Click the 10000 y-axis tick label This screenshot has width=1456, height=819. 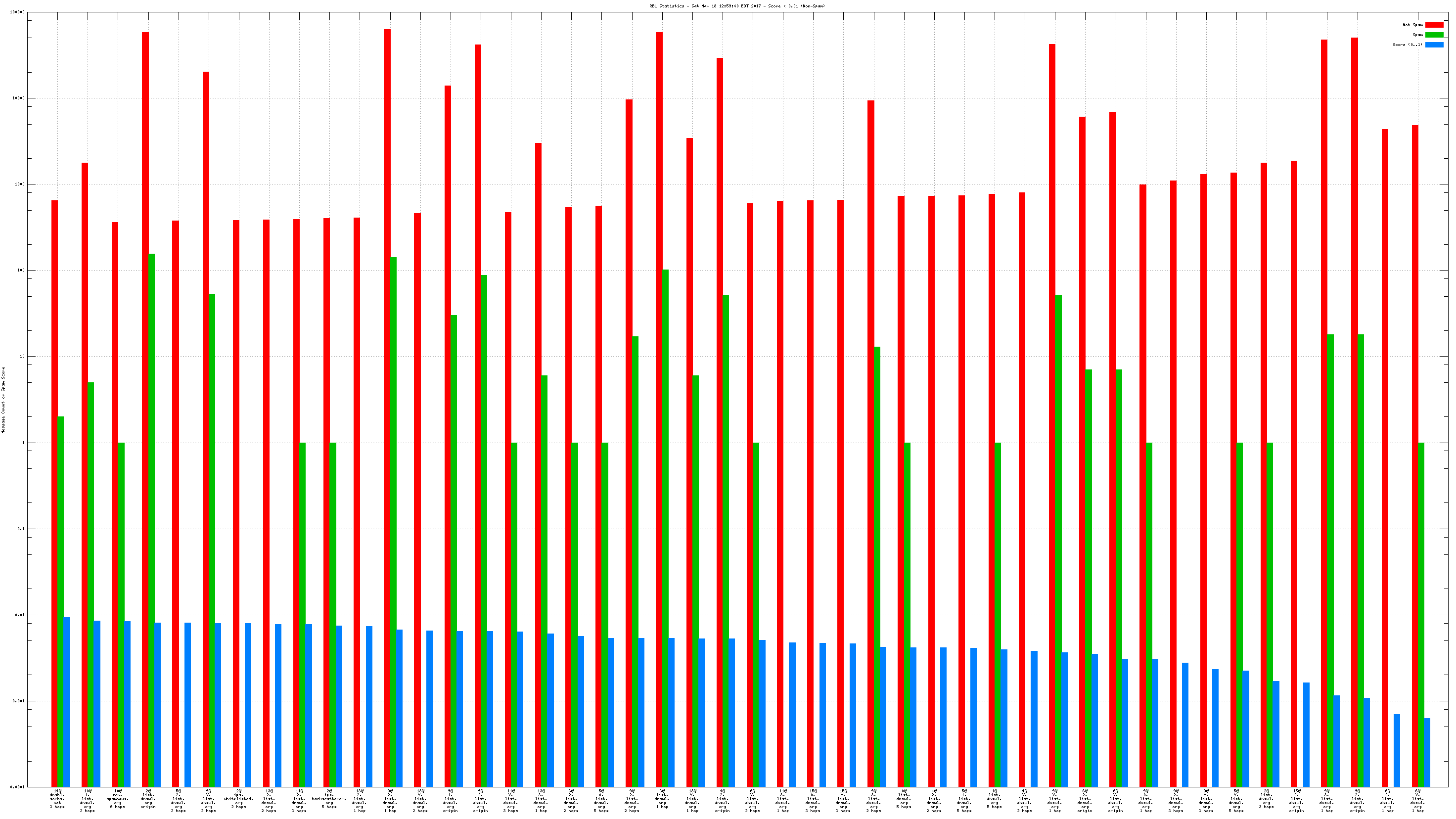[19, 98]
